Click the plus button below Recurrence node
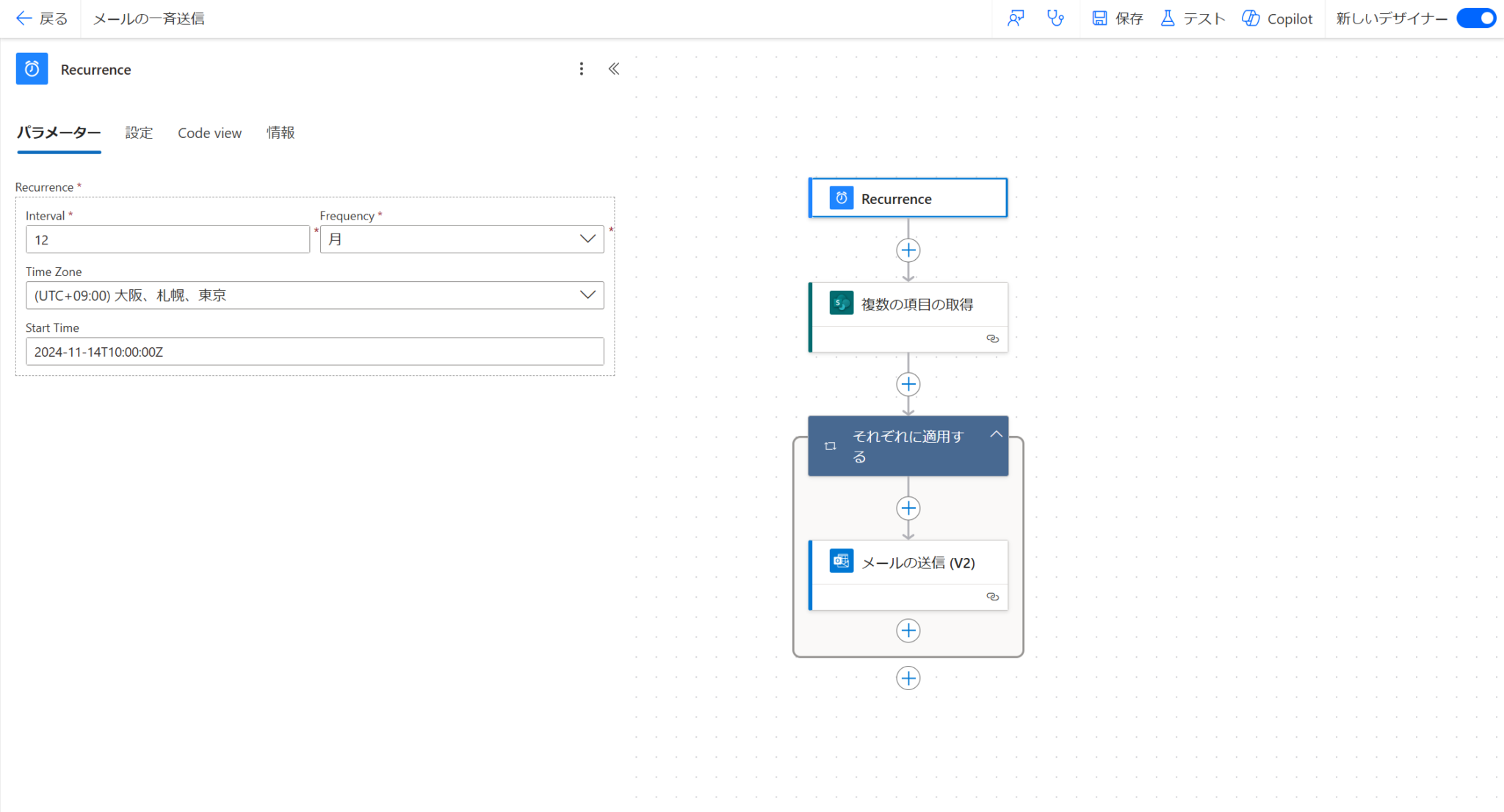1504x812 pixels. tap(908, 250)
